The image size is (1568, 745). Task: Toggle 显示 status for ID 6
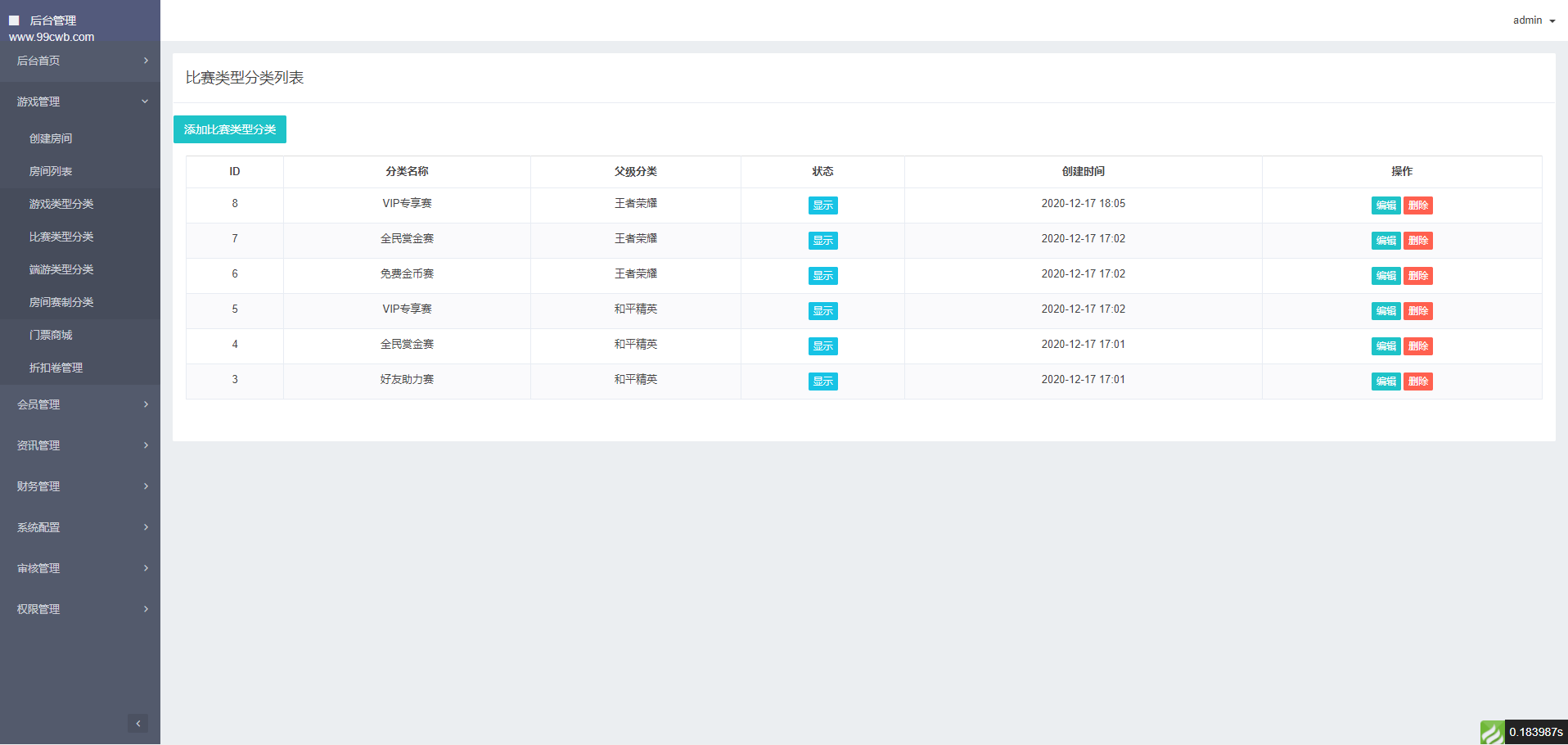[x=822, y=276]
